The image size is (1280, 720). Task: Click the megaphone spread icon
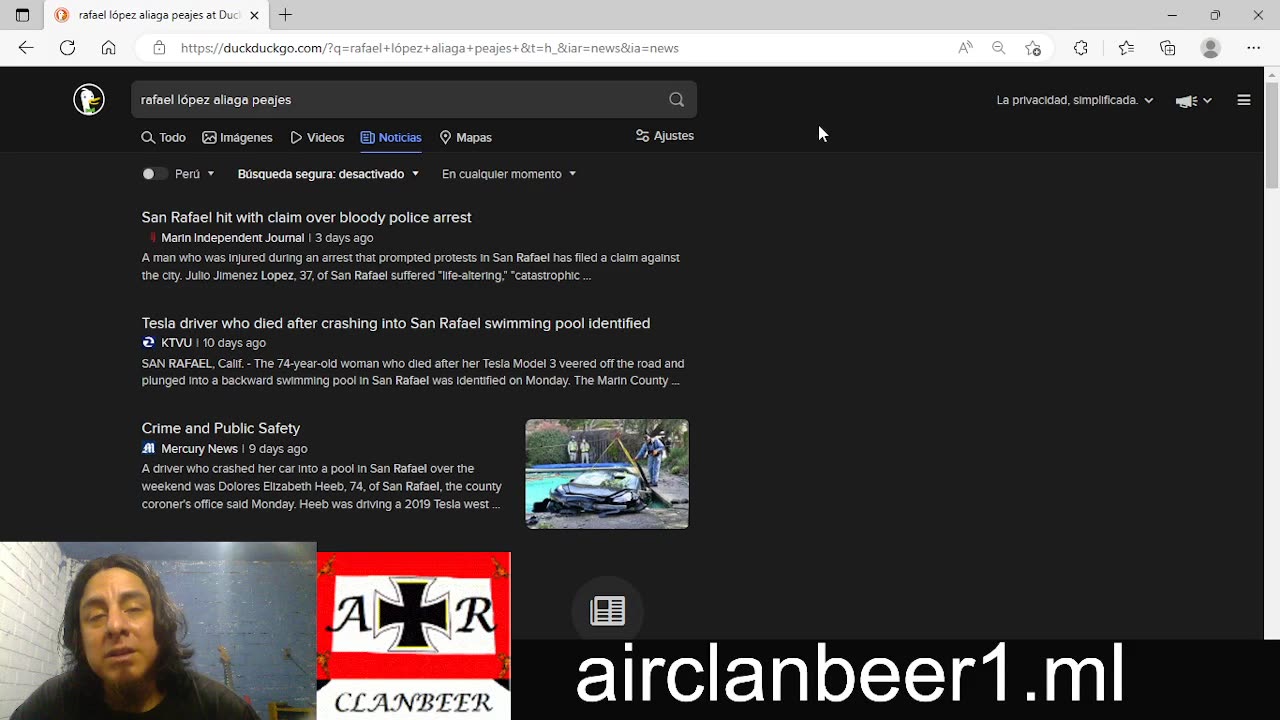[1186, 100]
